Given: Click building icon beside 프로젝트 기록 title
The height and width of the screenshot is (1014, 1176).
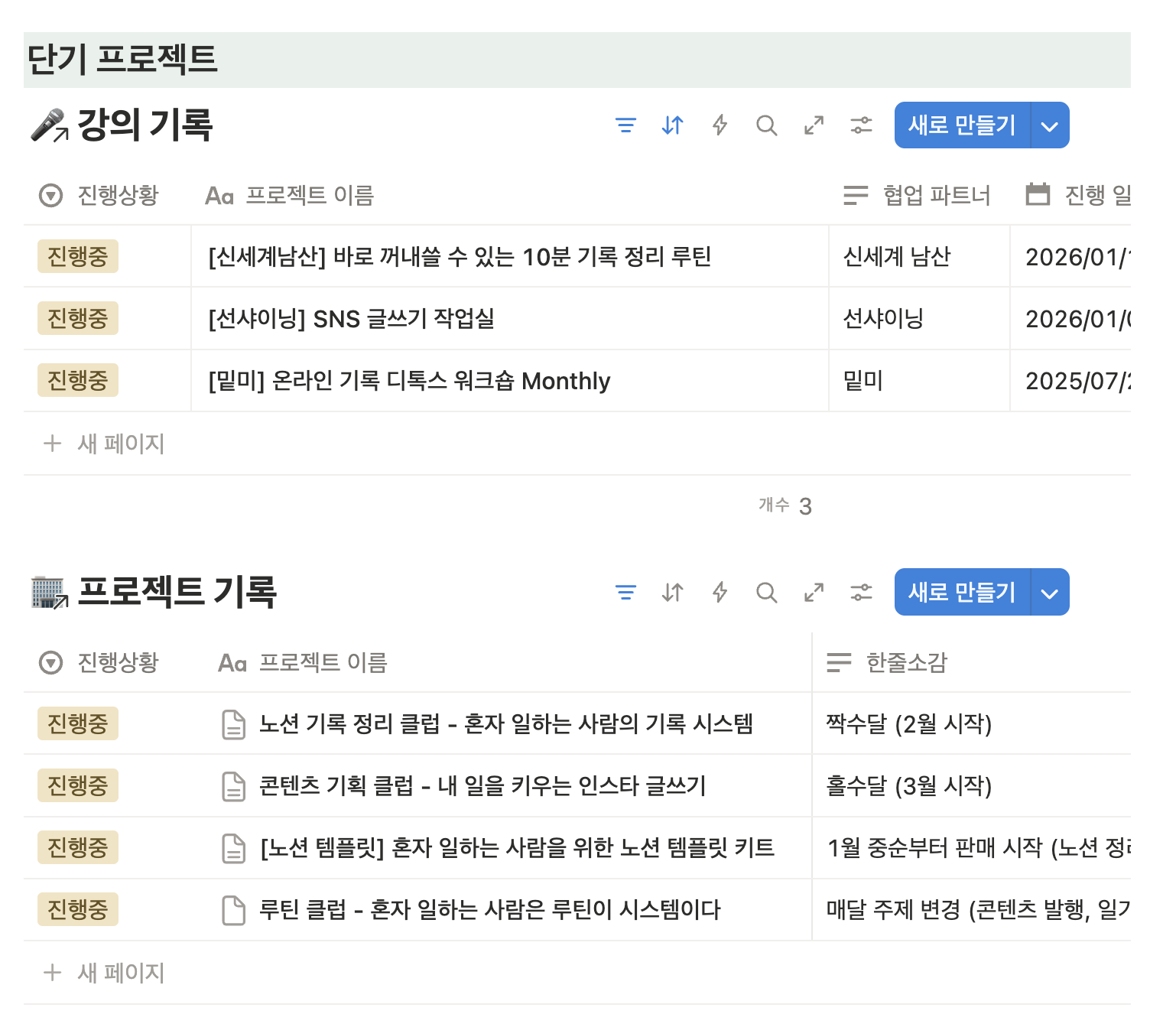Looking at the screenshot, I should pos(49,593).
